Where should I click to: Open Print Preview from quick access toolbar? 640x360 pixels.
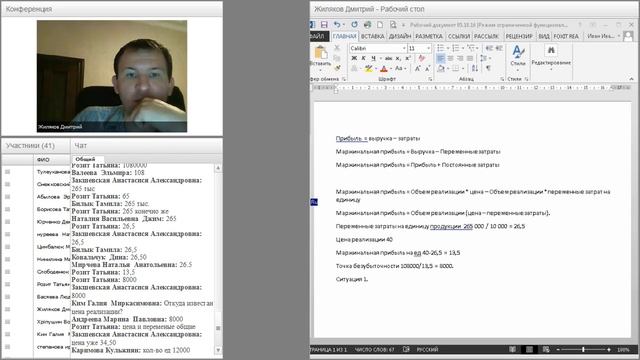pyautogui.click(x=393, y=25)
